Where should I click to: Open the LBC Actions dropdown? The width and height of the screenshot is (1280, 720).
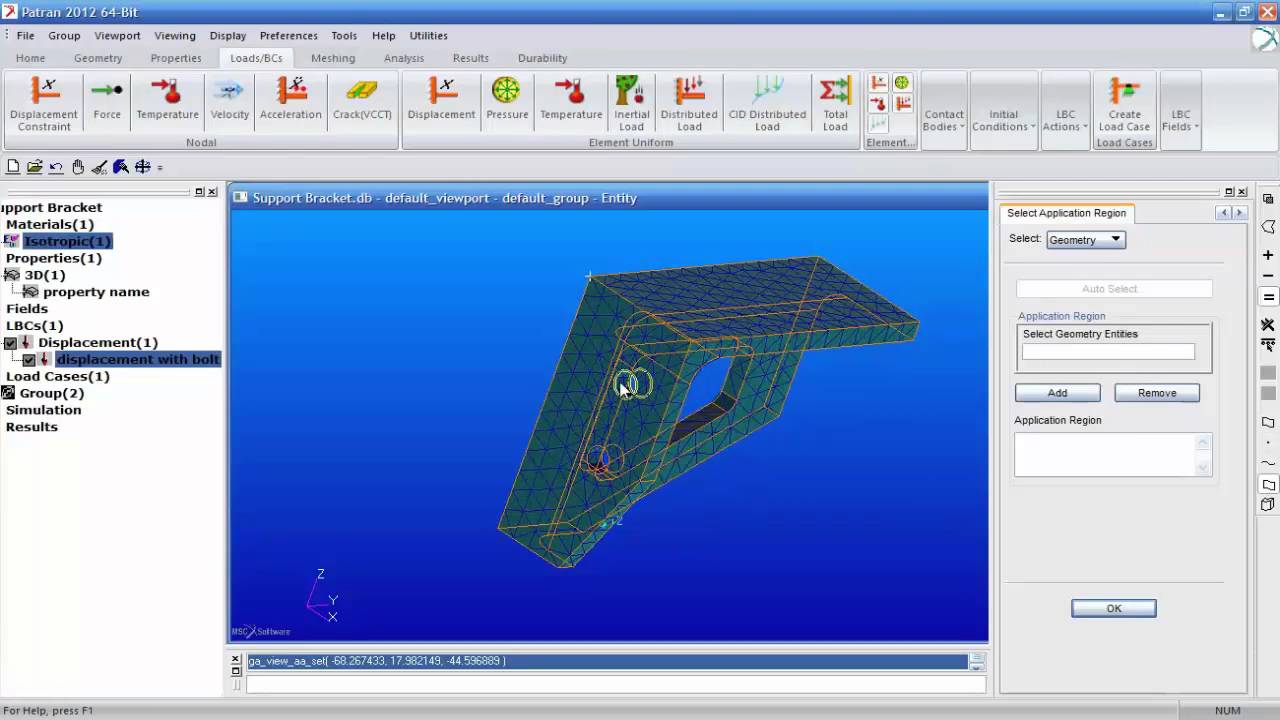1065,120
